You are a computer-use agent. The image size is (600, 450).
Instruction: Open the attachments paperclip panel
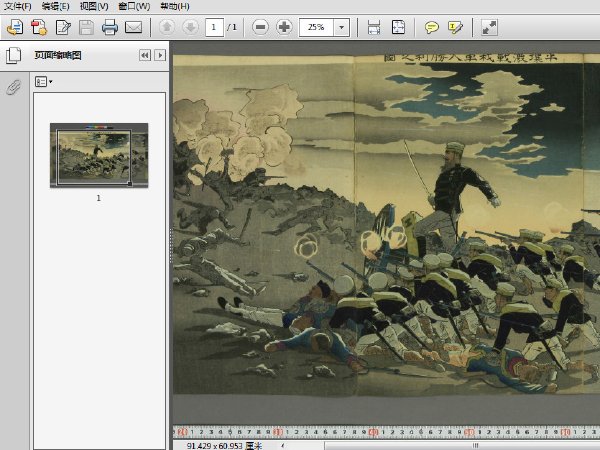13,87
